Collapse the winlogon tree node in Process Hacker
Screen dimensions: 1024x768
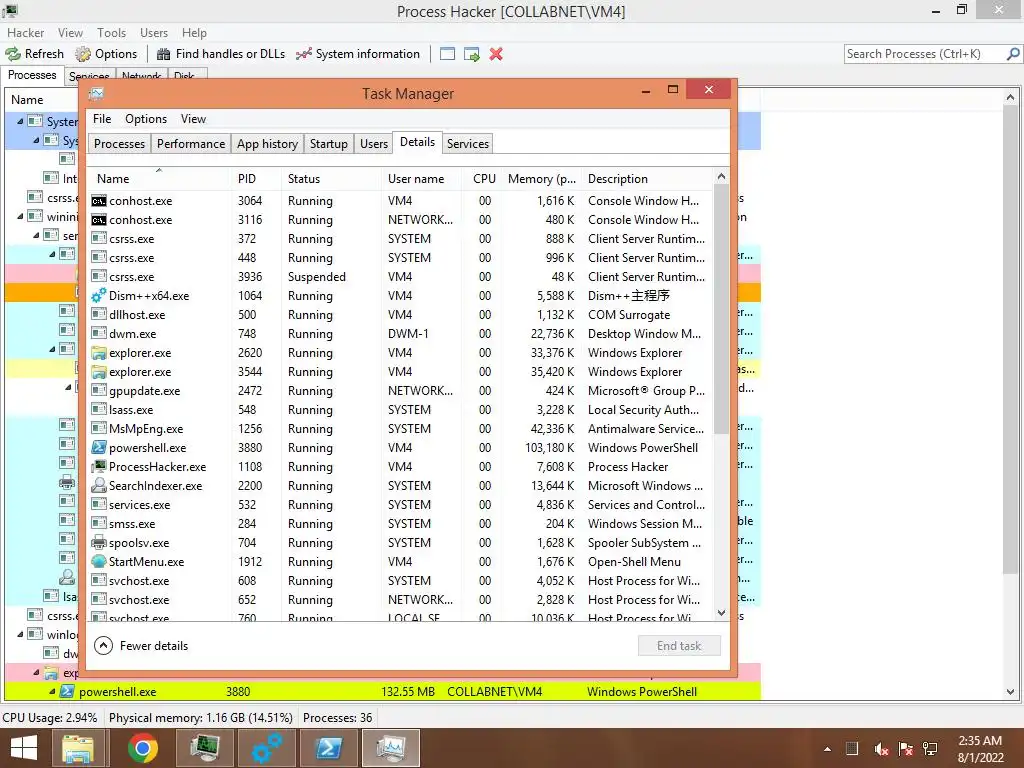pos(20,634)
